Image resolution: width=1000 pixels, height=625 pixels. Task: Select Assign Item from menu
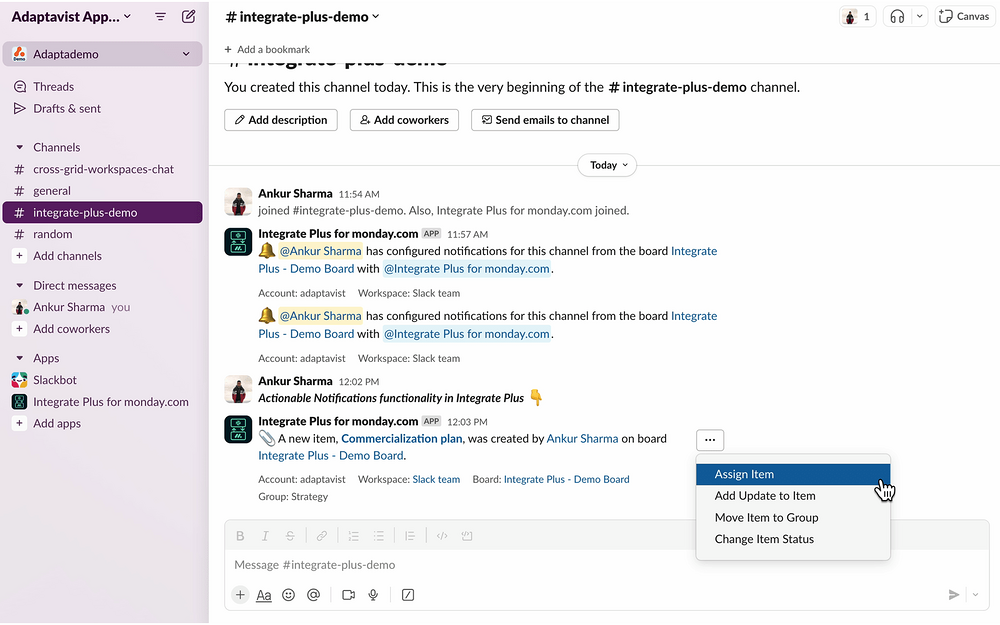coord(793,474)
